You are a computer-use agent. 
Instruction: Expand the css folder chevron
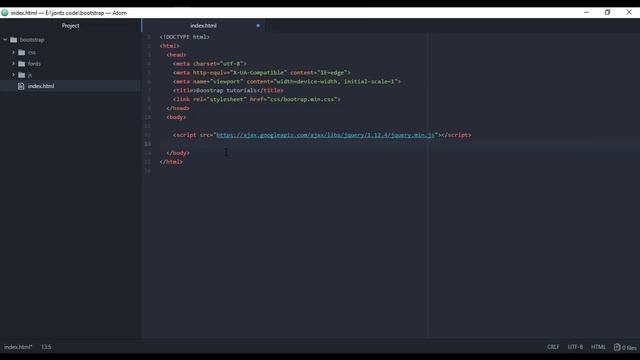(x=13, y=52)
